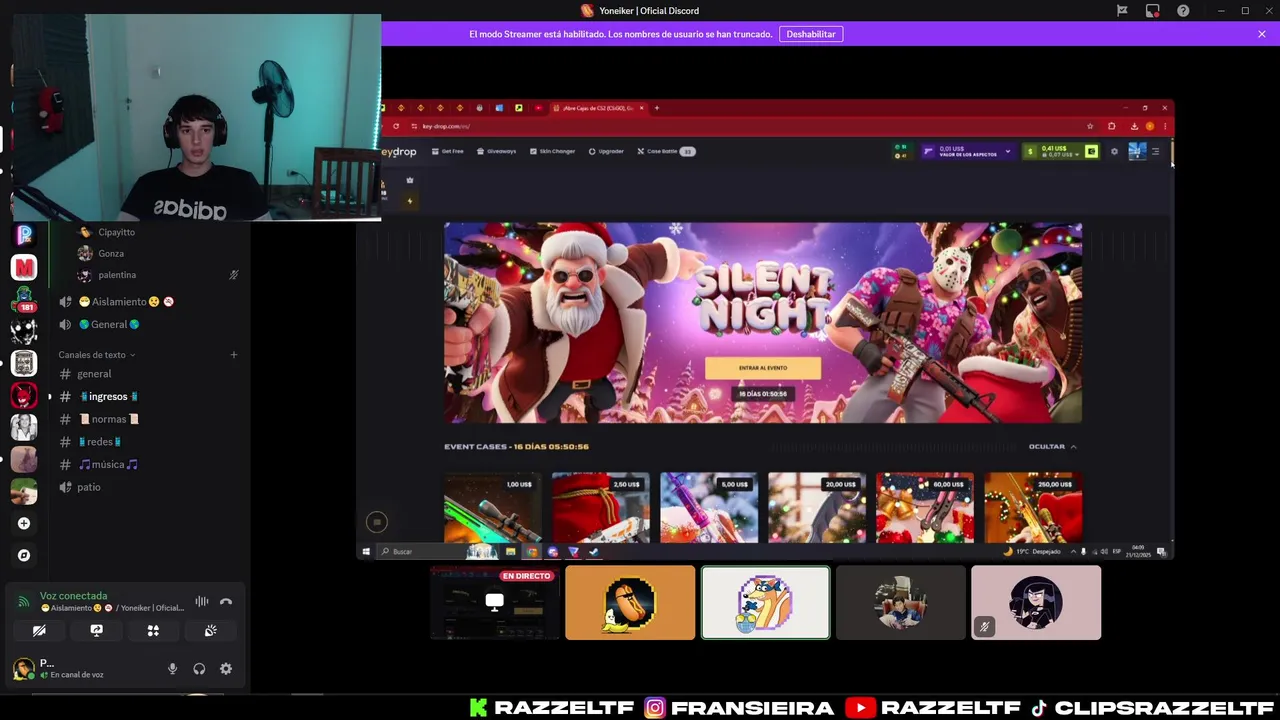
Task: Share your screen from voice panel
Action: (96, 631)
